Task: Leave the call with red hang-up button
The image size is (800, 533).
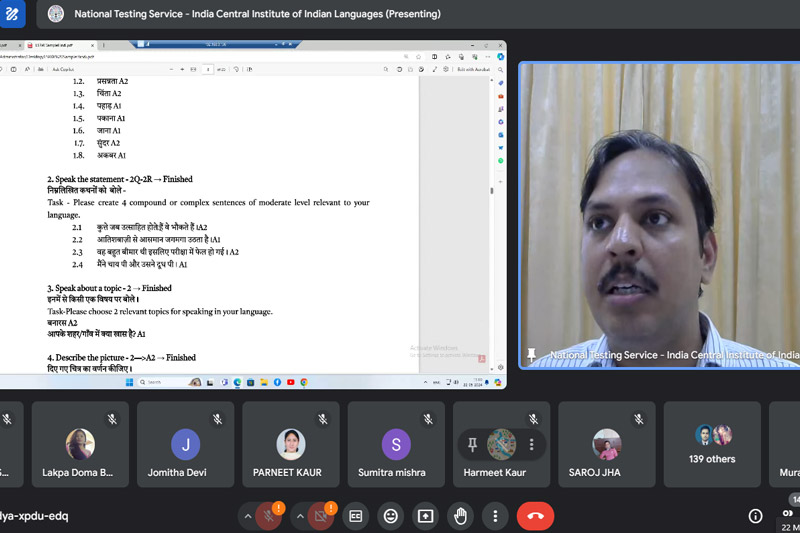Action: (535, 516)
